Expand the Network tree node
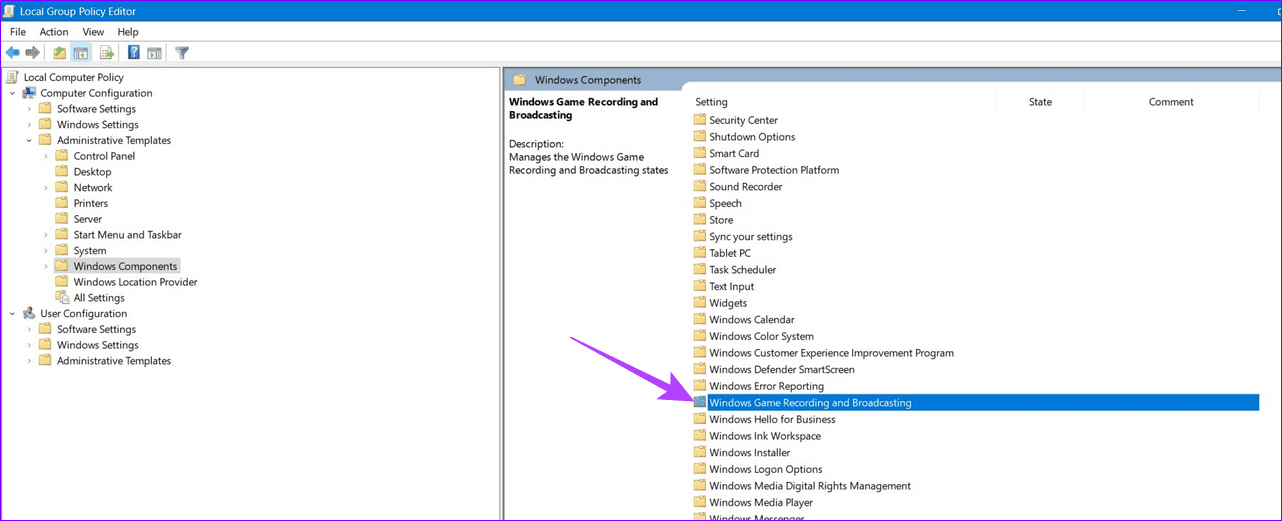The width and height of the screenshot is (1282, 521). click(x=46, y=188)
